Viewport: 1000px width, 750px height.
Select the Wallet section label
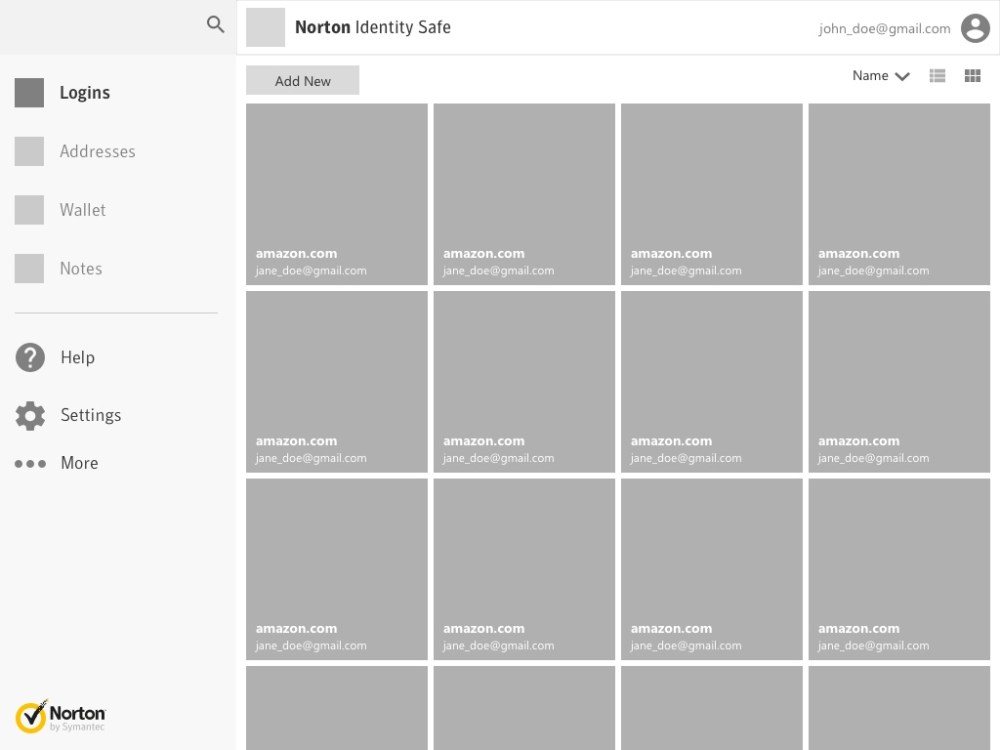82,210
